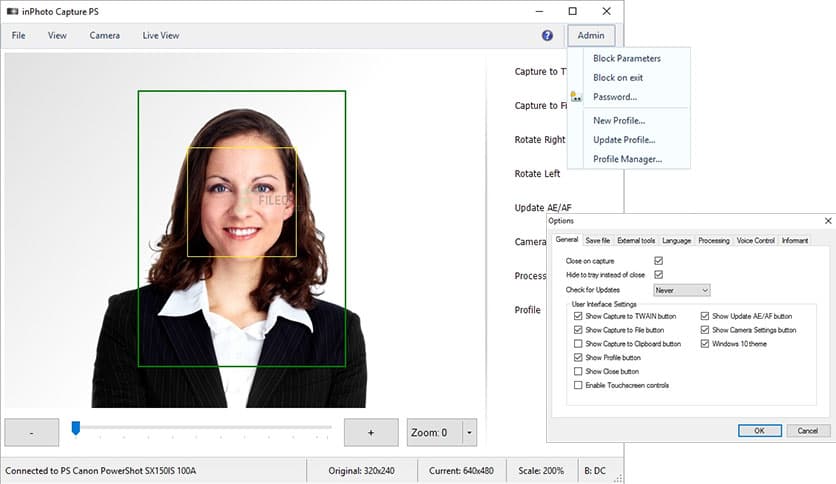Image resolution: width=836 pixels, height=484 pixels.
Task: Expand the Zoom level dropdown arrow
Action: pos(469,432)
